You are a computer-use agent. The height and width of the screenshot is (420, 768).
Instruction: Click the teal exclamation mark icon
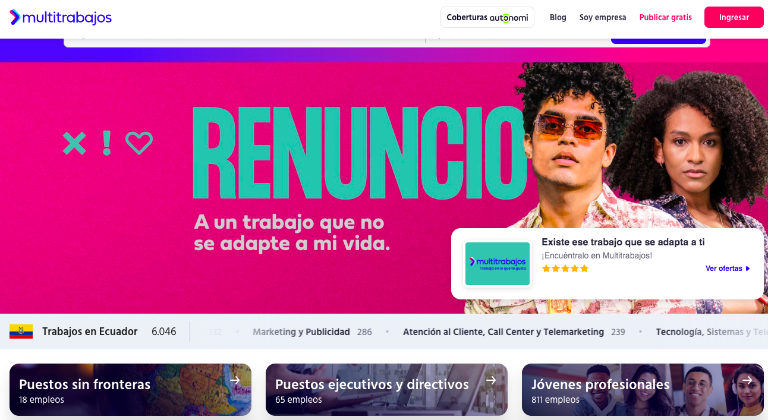(106, 144)
